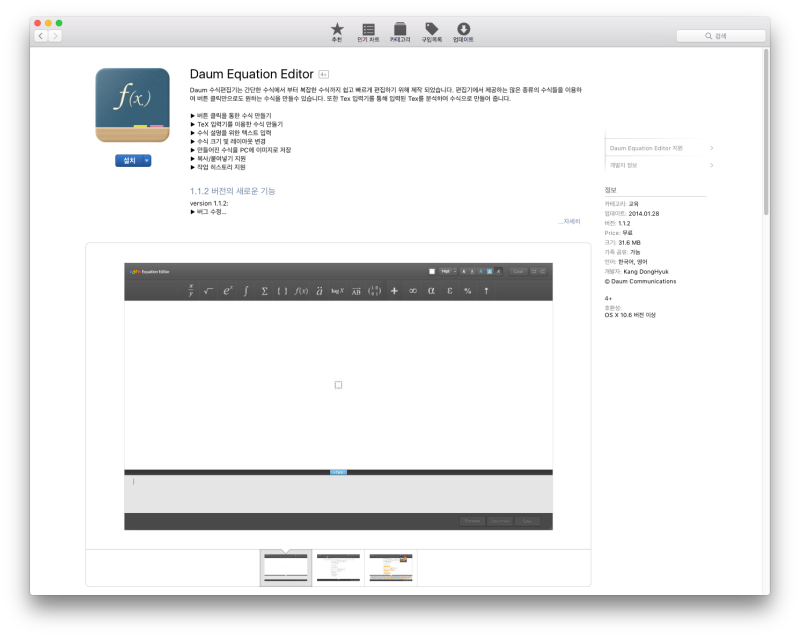Click the alpha Greek letter icon in the preview
This screenshot has width=800, height=638.
(x=431, y=291)
